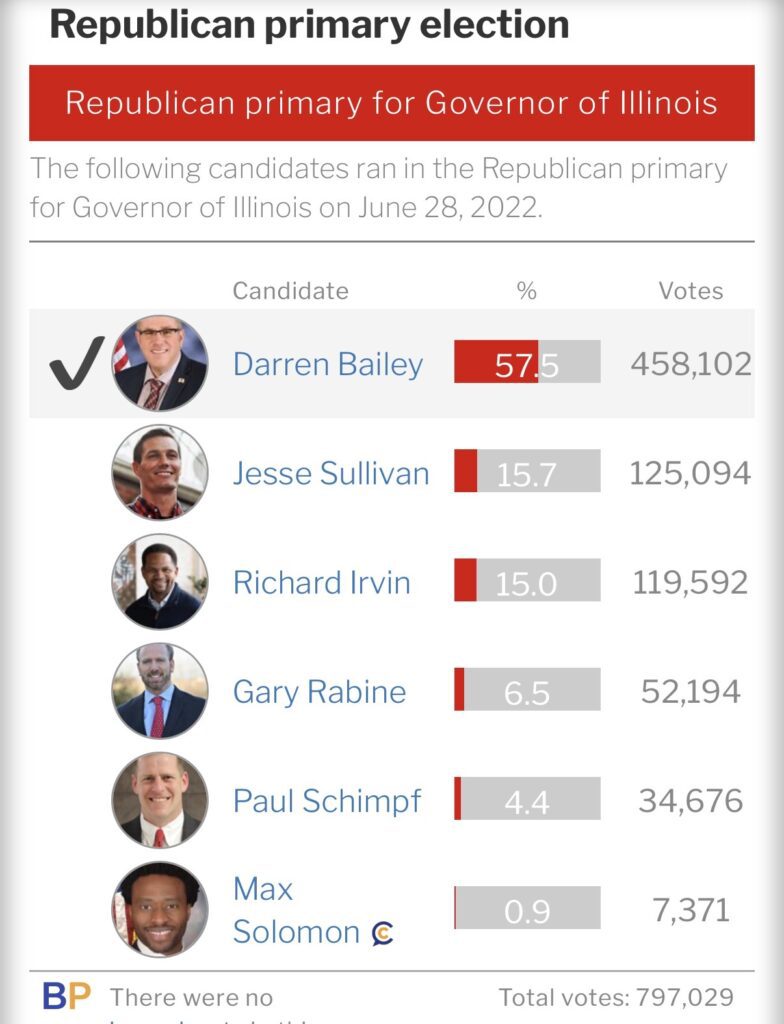Click Gary Rabine's candidate photo
Image resolution: width=784 pixels, height=1024 pixels.
(x=160, y=691)
